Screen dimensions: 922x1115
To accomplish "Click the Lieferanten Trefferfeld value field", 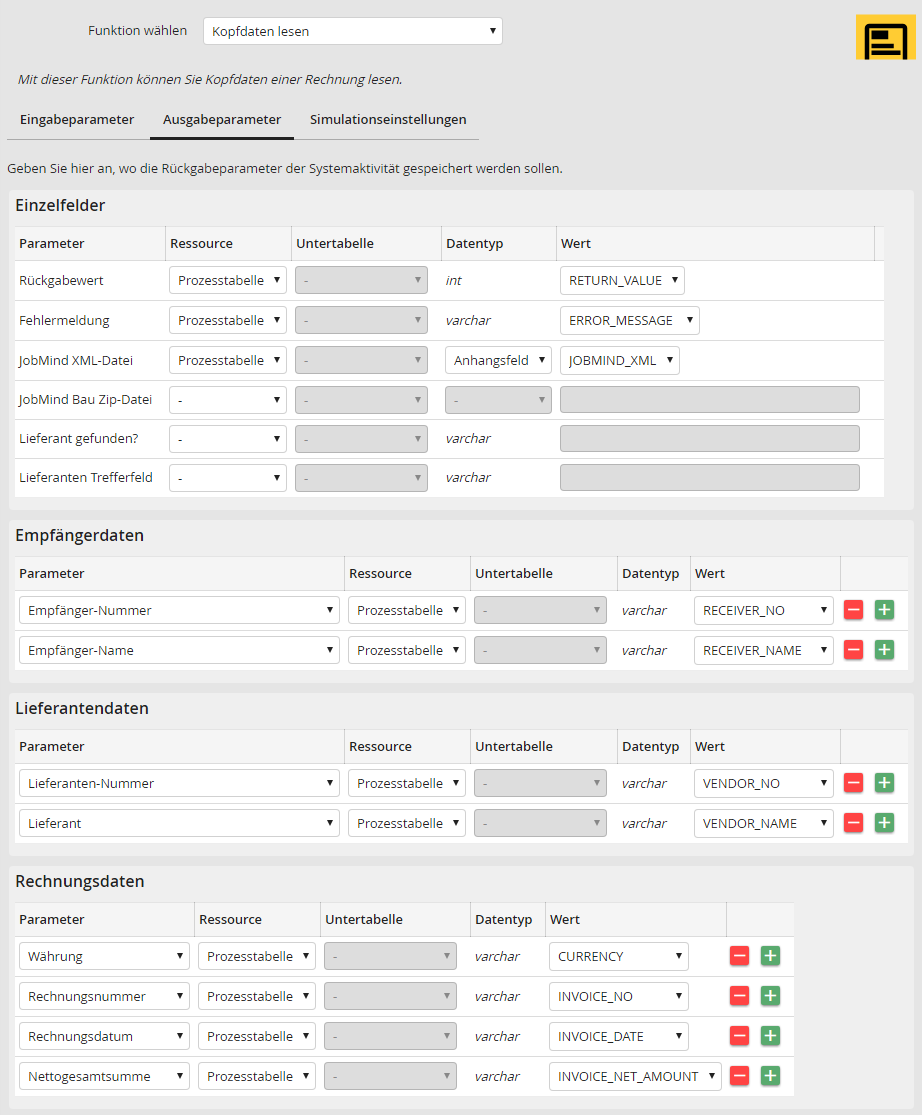I will click(709, 477).
